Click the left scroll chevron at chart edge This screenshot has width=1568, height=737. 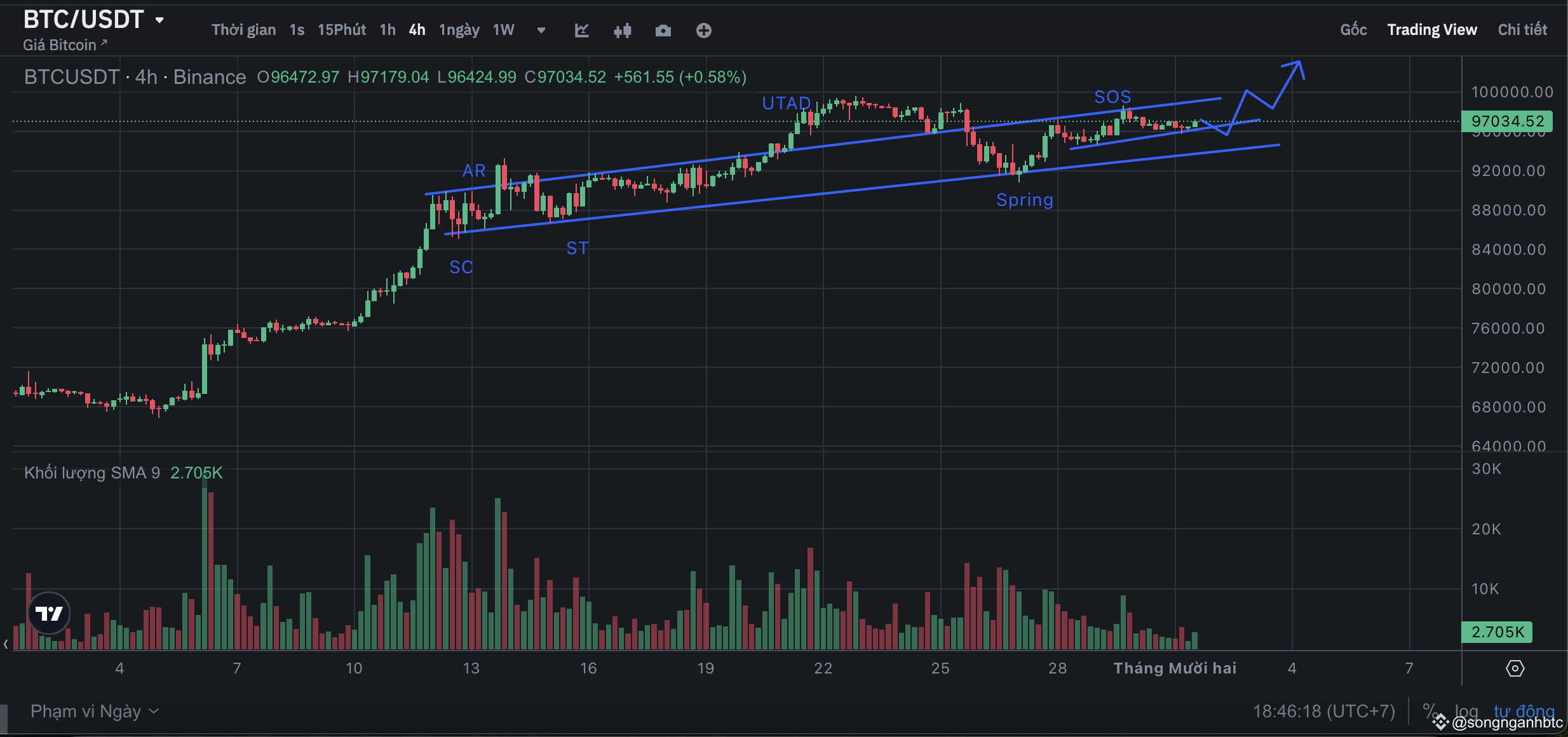[x=6, y=644]
